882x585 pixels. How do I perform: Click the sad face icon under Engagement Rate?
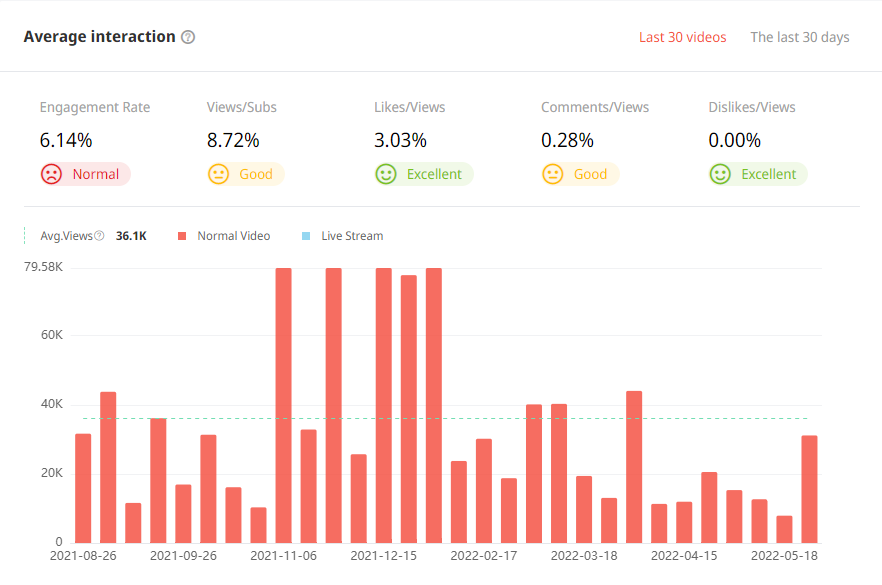coord(51,174)
